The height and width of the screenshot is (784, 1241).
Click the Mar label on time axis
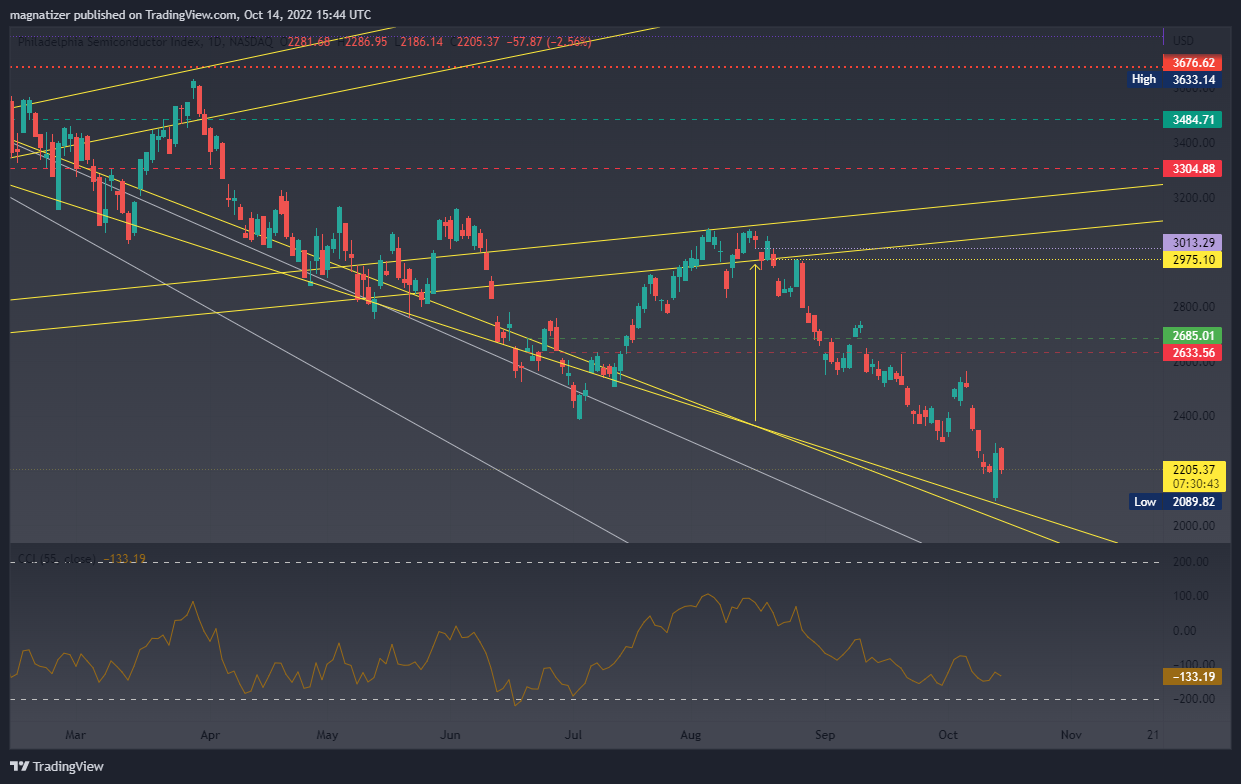tap(75, 735)
